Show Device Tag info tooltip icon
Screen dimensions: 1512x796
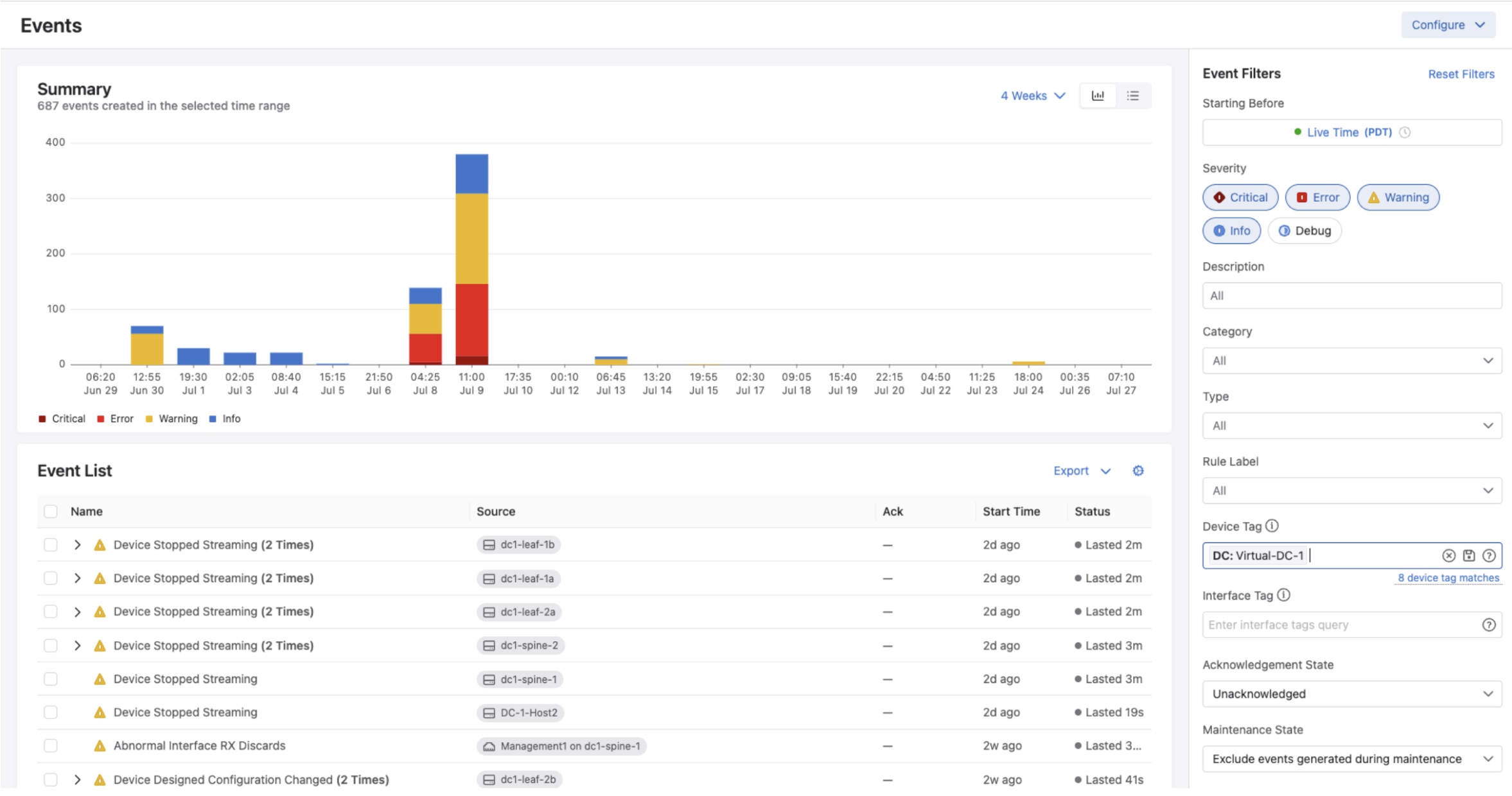pos(1272,526)
